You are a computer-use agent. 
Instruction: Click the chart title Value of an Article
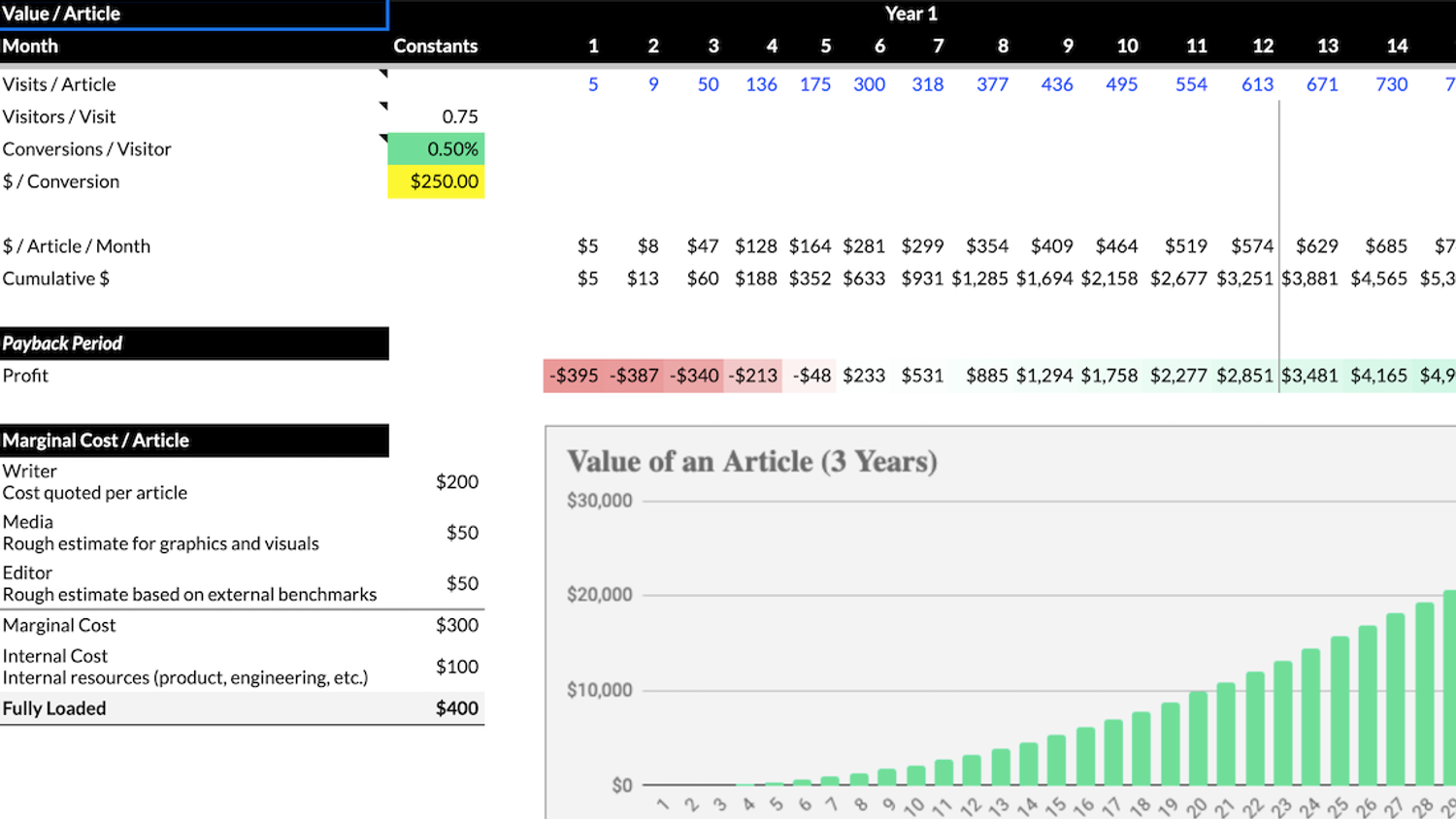[x=752, y=462]
